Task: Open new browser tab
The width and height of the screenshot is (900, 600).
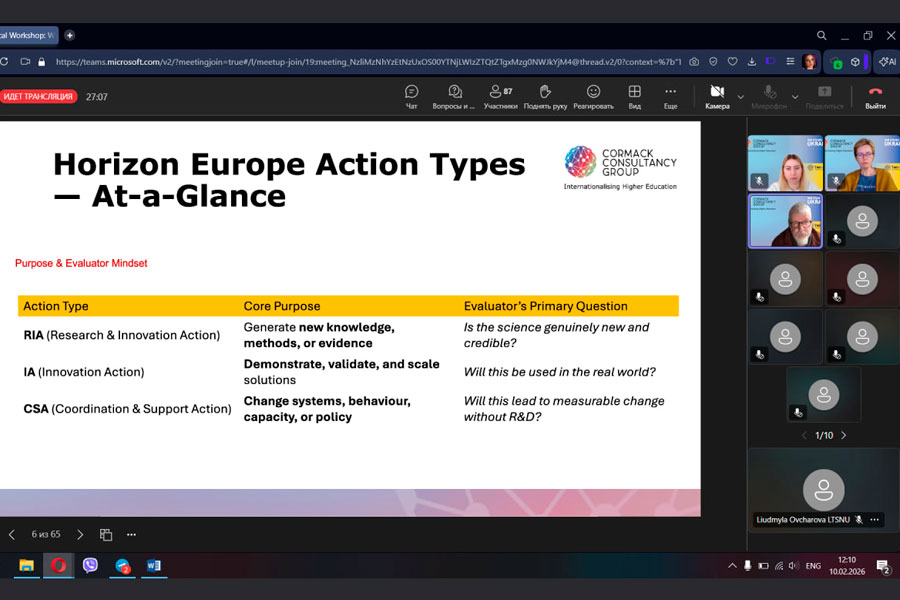Action: 69,35
